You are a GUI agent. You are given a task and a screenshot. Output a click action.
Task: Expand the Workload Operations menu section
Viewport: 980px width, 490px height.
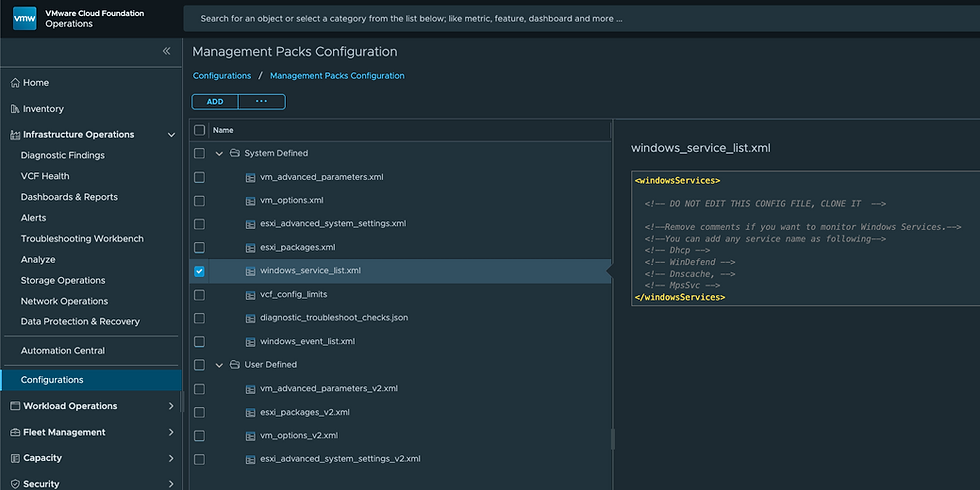pos(171,406)
